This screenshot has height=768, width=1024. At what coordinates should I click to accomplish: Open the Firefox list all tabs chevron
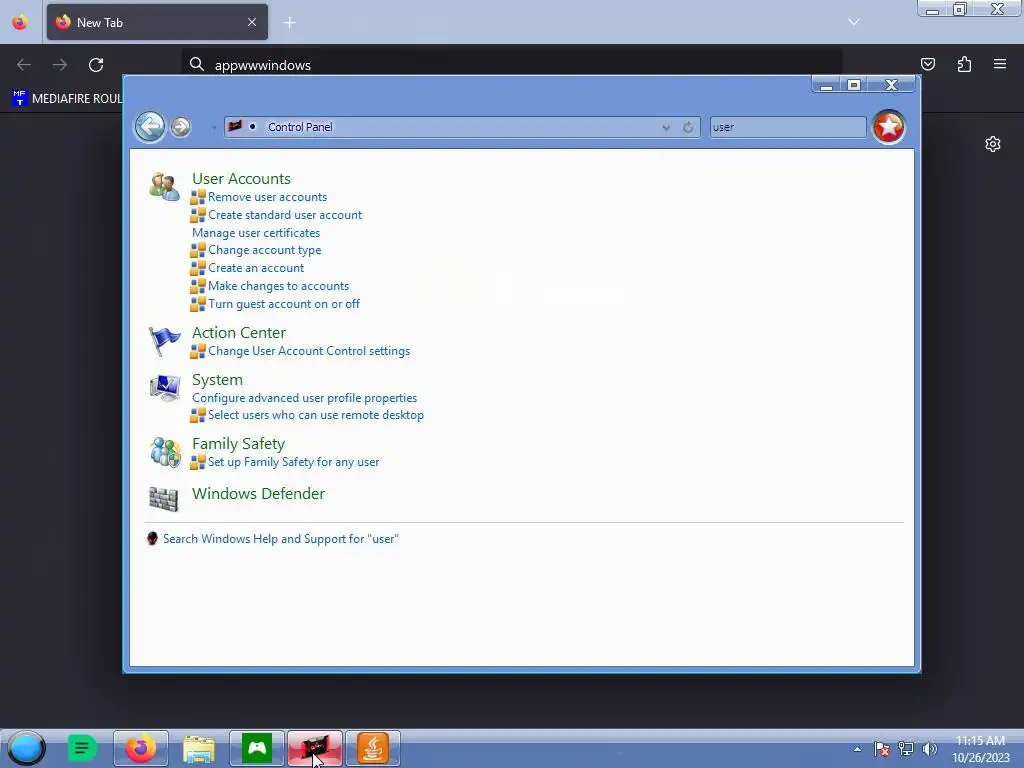pos(854,22)
